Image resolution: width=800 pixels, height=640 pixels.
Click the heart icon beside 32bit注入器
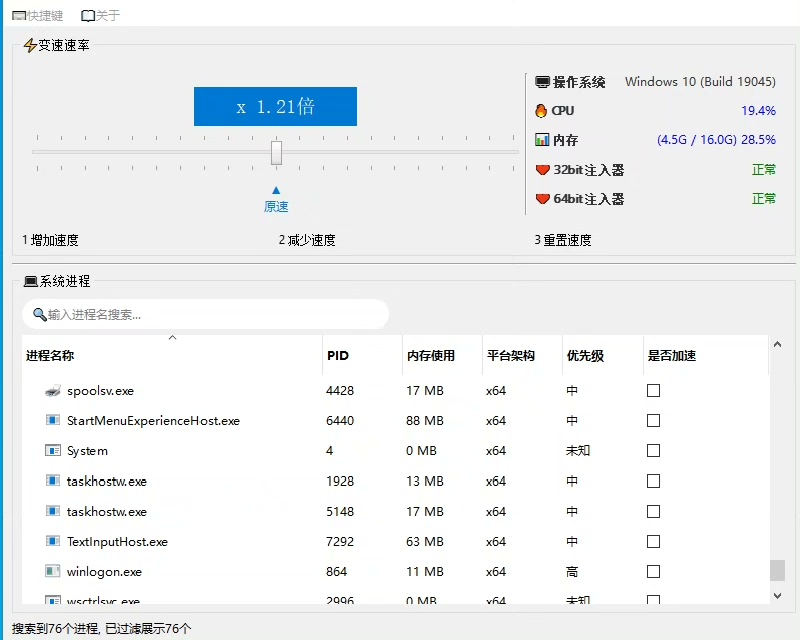[x=542, y=170]
